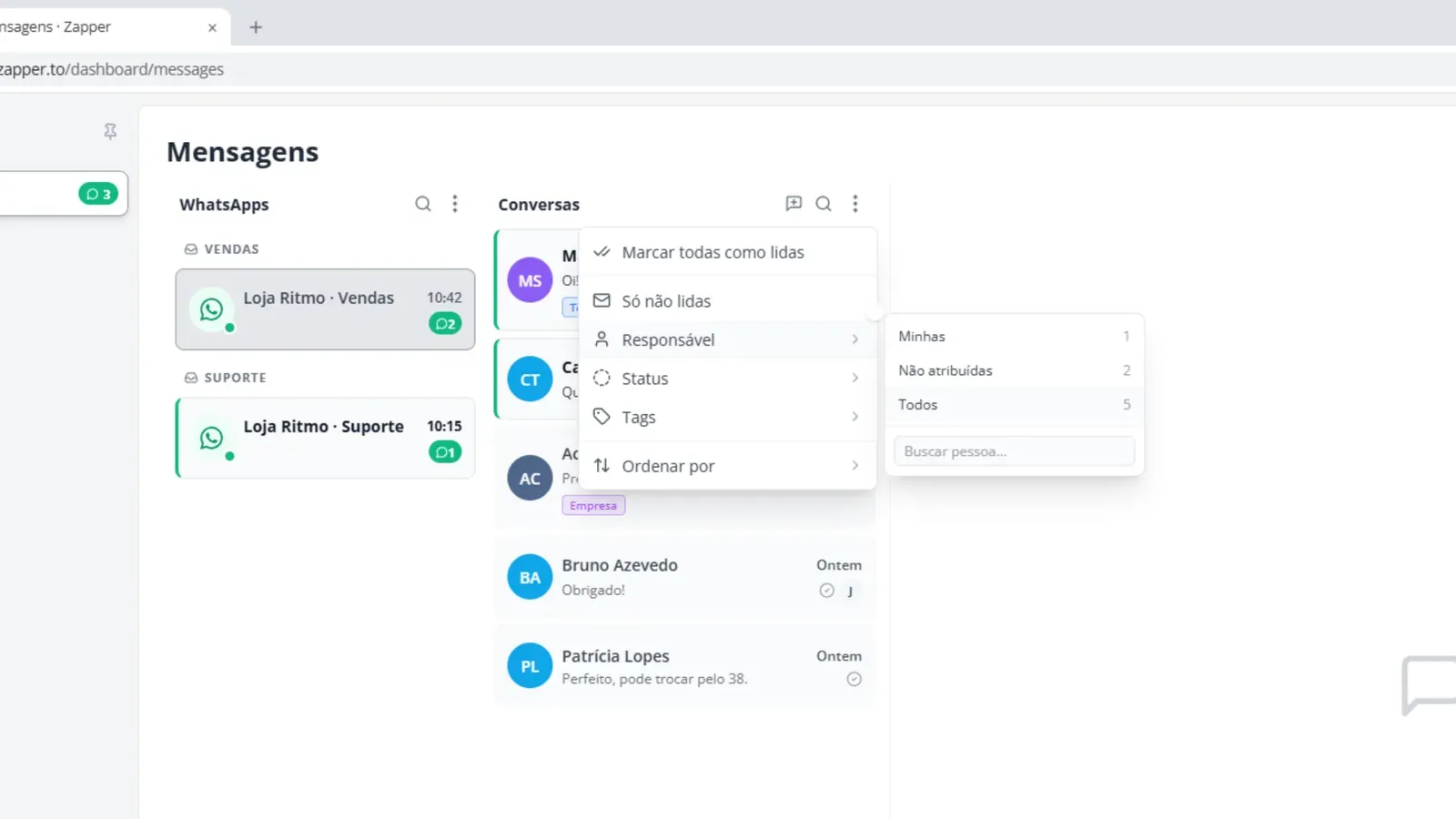Click the search icon in Conversas header

[824, 204]
